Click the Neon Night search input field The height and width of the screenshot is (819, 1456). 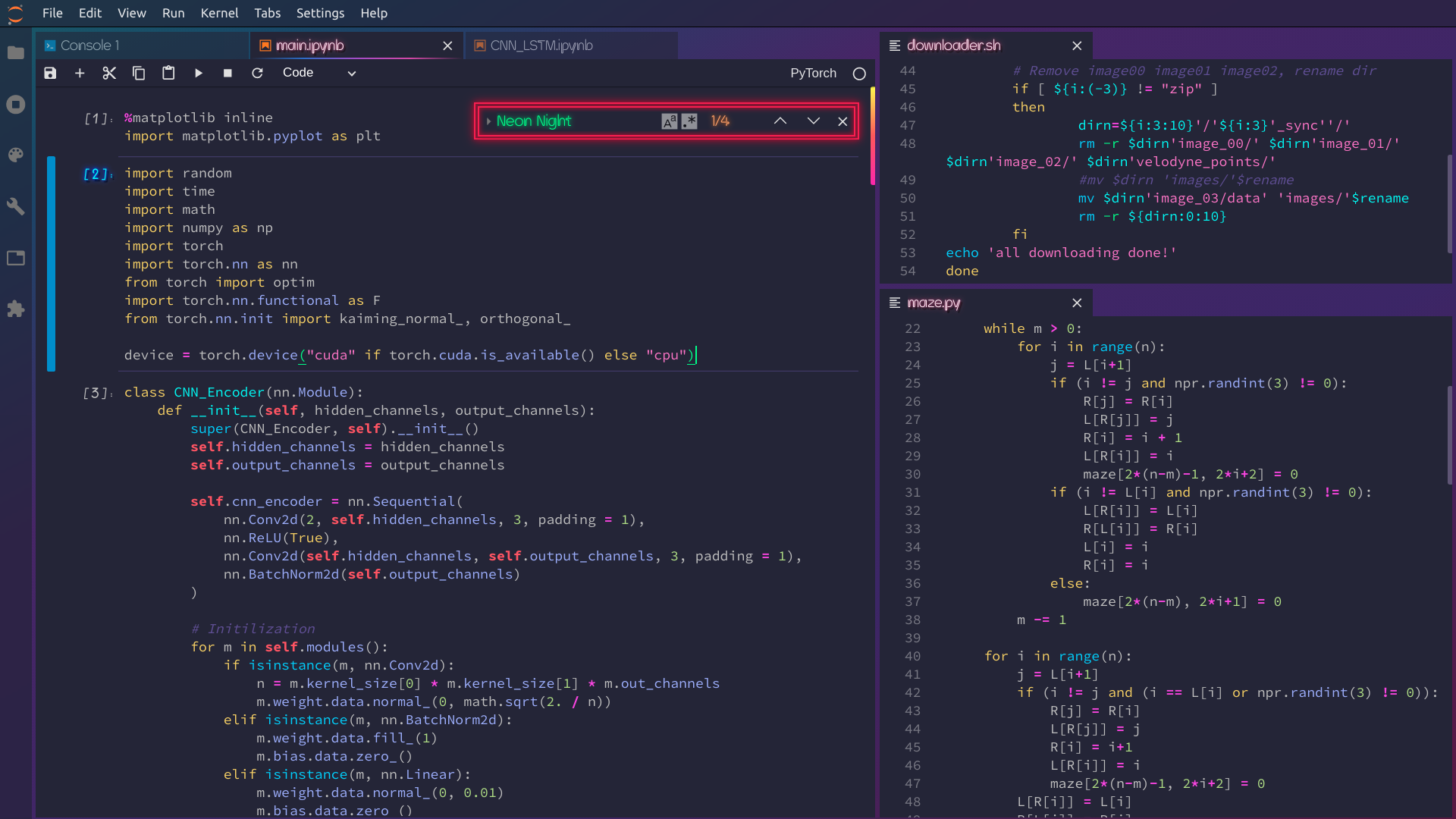pos(576,121)
